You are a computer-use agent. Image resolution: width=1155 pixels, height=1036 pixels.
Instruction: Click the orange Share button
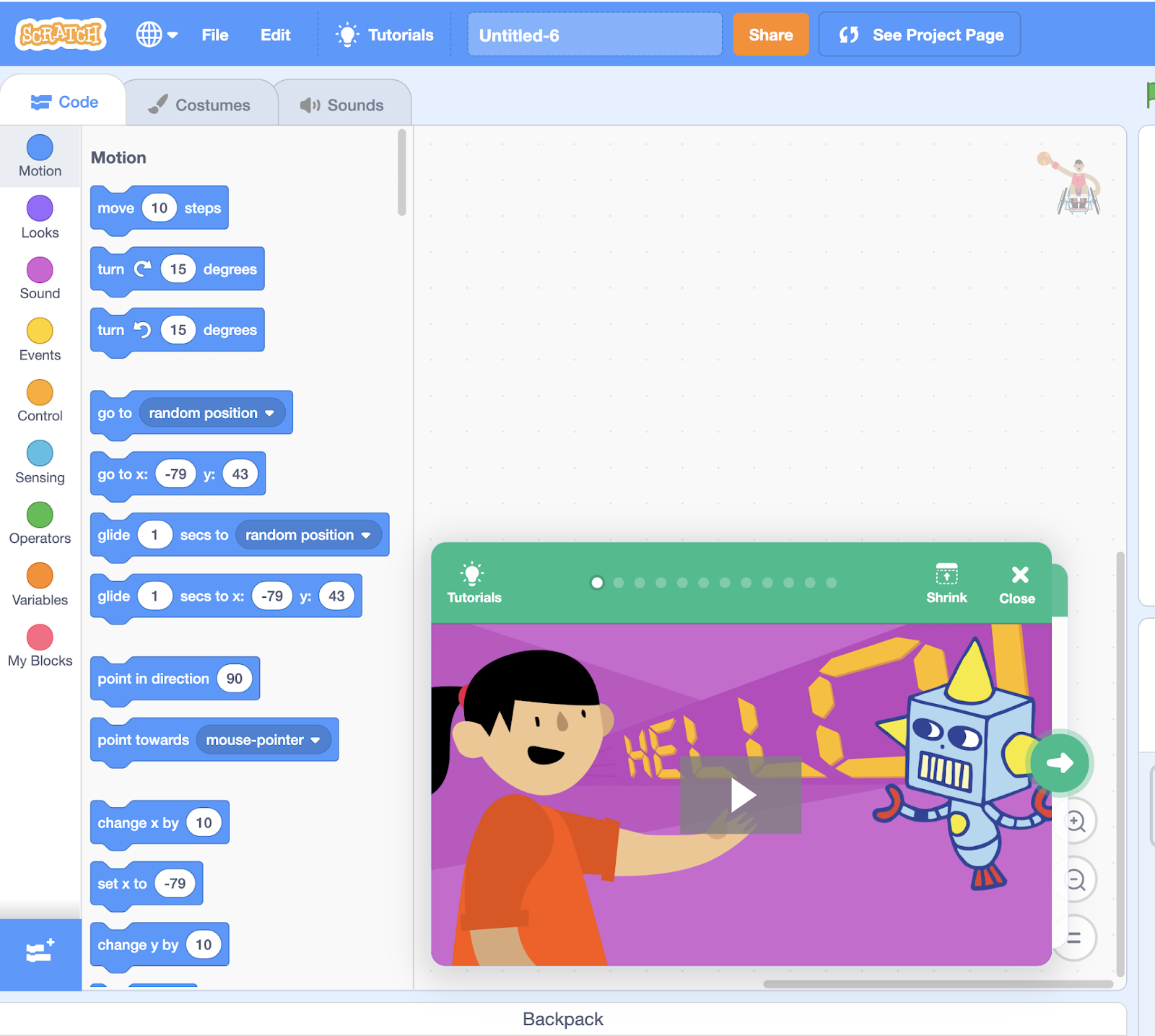(x=770, y=34)
